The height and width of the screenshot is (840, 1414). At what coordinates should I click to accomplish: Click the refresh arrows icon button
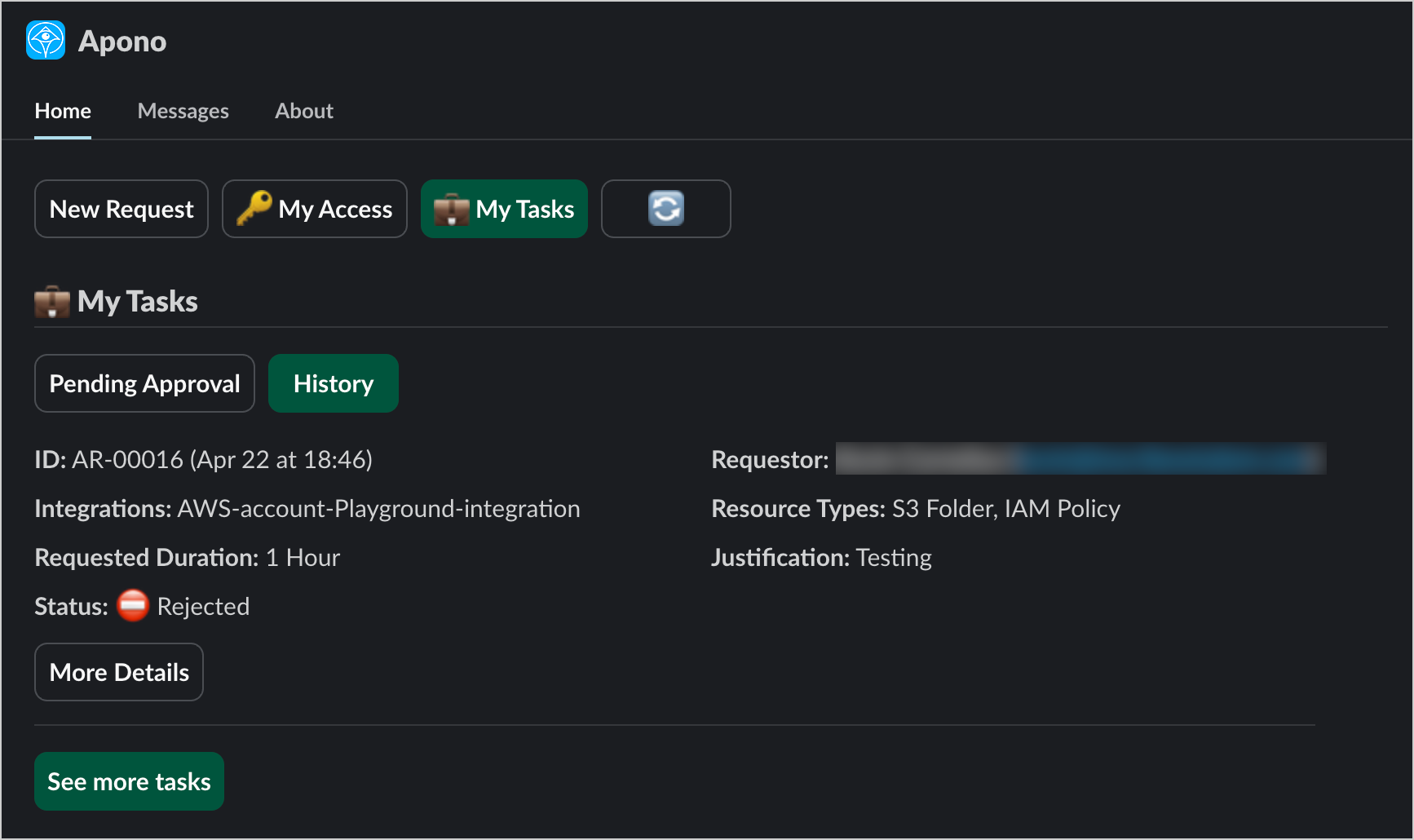tap(665, 209)
